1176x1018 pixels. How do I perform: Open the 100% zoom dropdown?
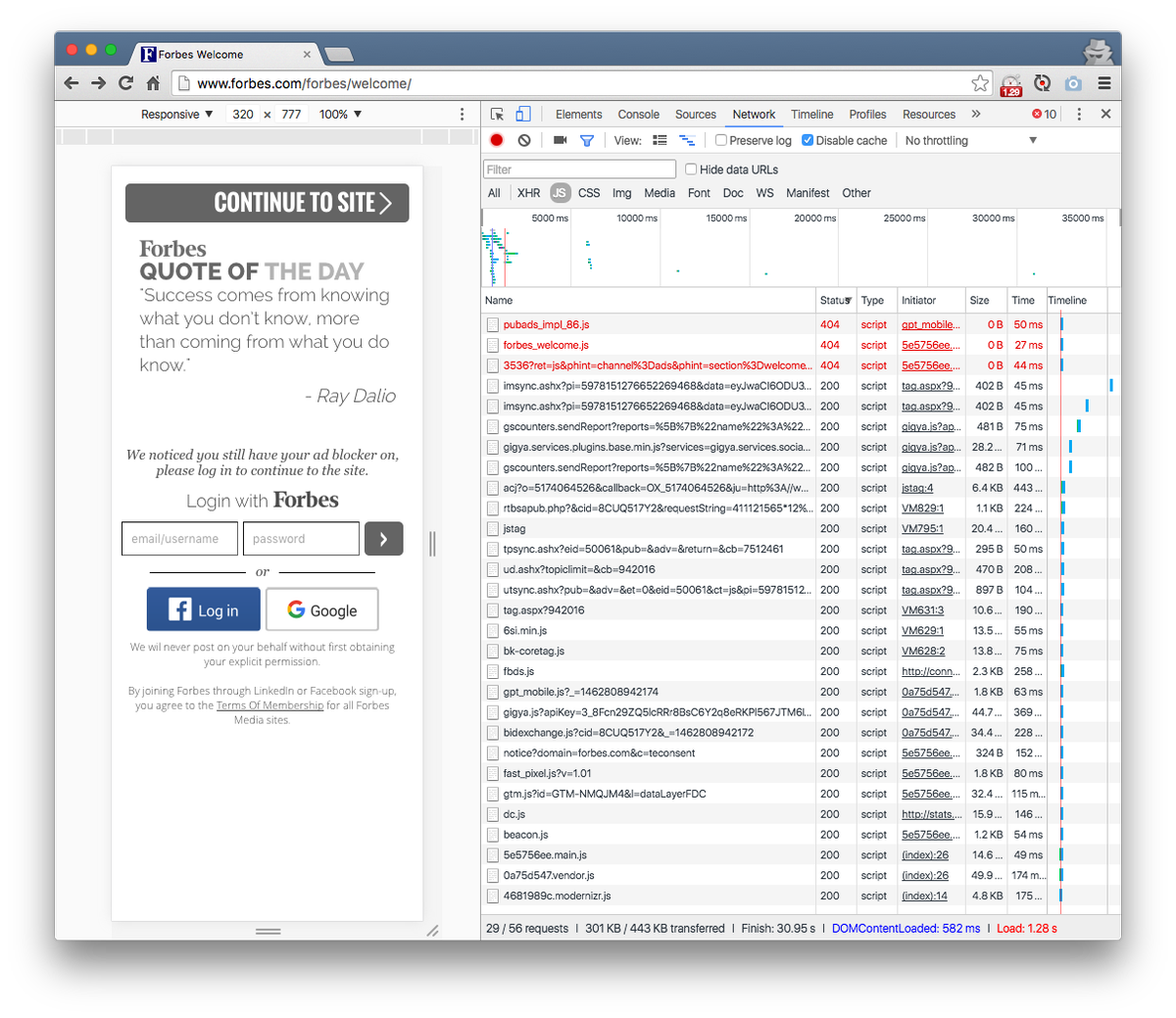pos(340,115)
